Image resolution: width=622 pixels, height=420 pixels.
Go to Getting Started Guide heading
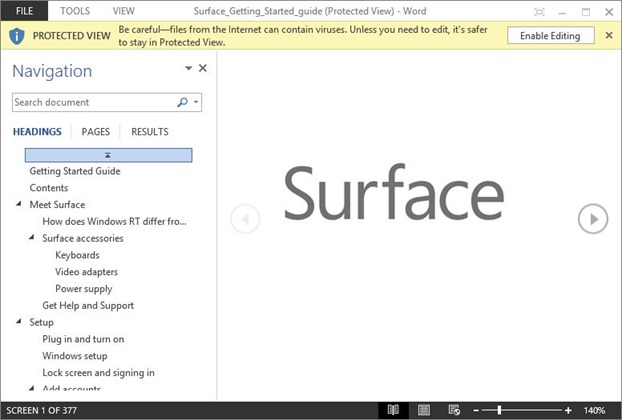click(x=75, y=171)
